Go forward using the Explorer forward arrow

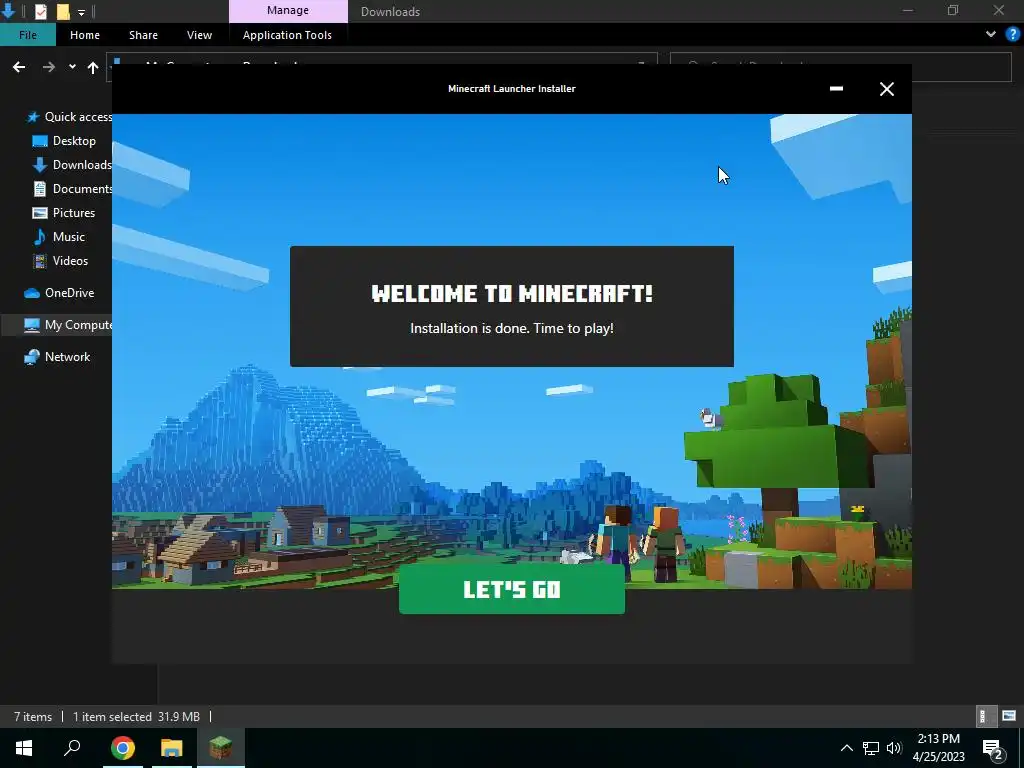click(x=48, y=67)
